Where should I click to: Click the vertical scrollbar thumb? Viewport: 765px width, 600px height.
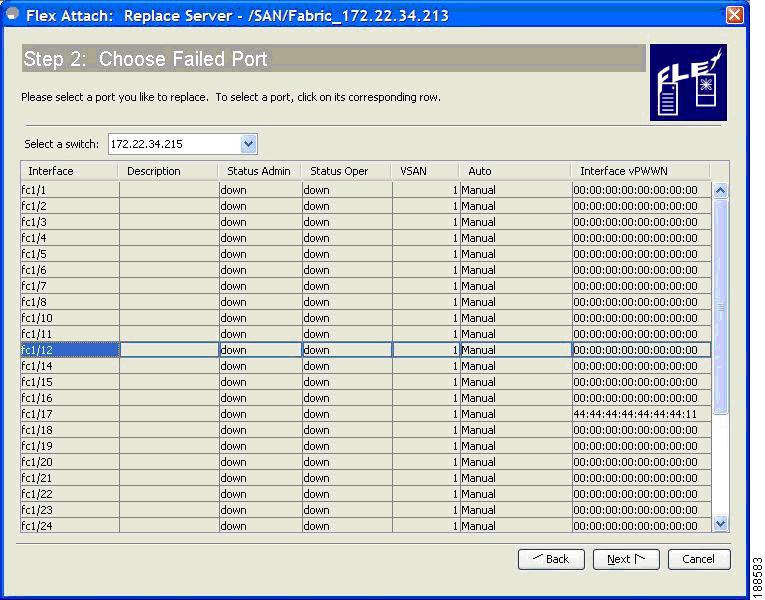[720, 307]
